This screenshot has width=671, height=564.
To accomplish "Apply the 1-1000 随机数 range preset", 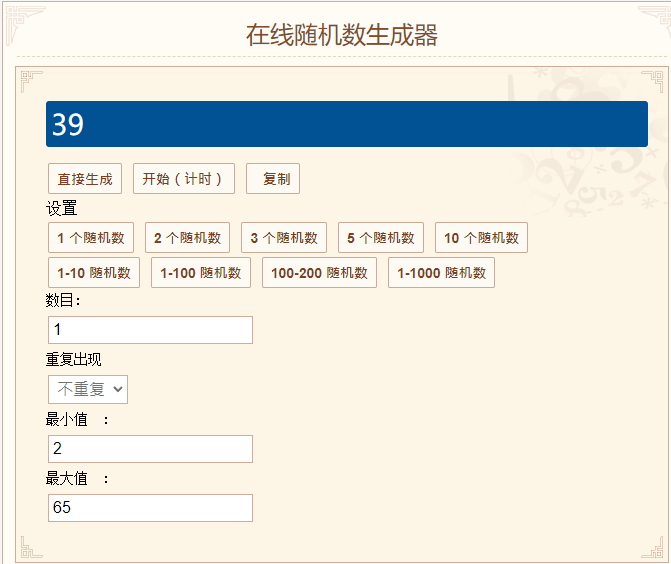I will [x=441, y=273].
